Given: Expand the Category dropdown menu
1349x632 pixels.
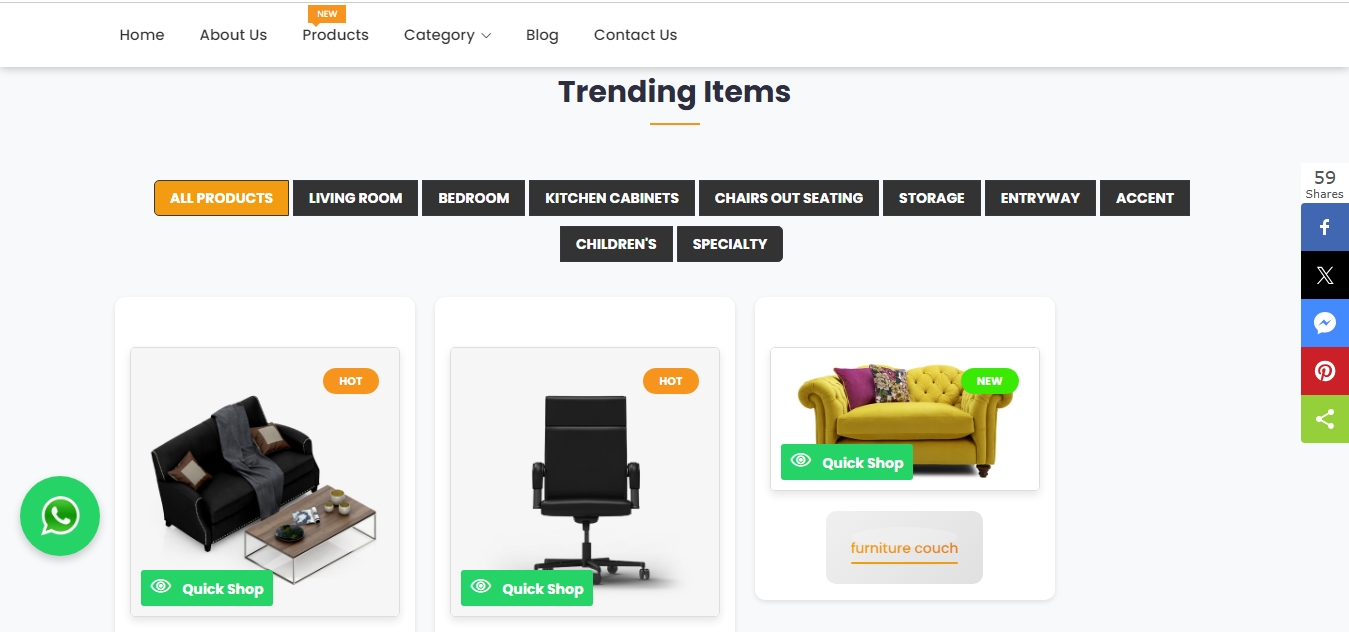Looking at the screenshot, I should tap(447, 34).
